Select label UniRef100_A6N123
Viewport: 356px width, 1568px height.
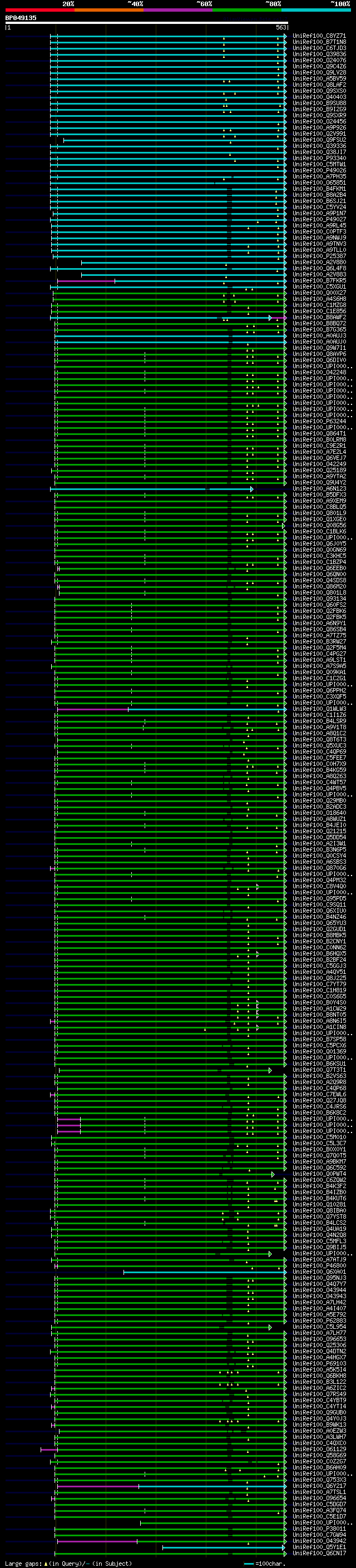tap(319, 489)
